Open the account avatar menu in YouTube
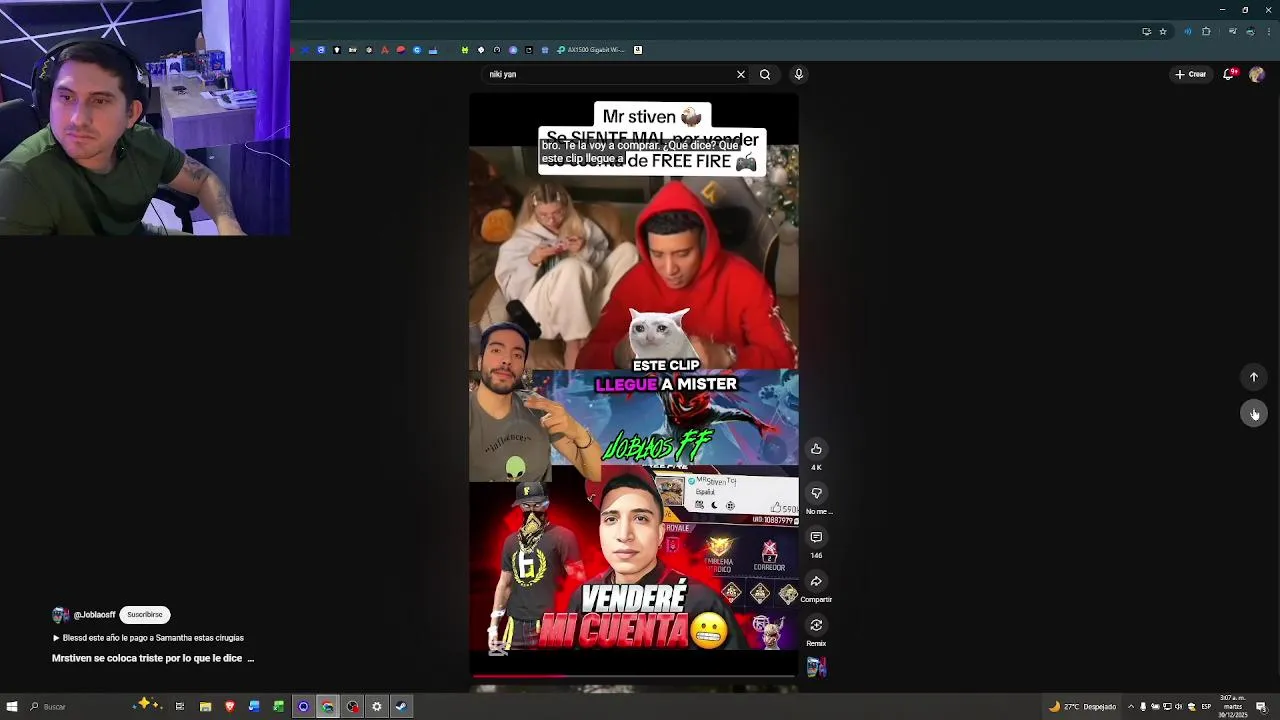The width and height of the screenshot is (1280, 720). pos(1257,74)
